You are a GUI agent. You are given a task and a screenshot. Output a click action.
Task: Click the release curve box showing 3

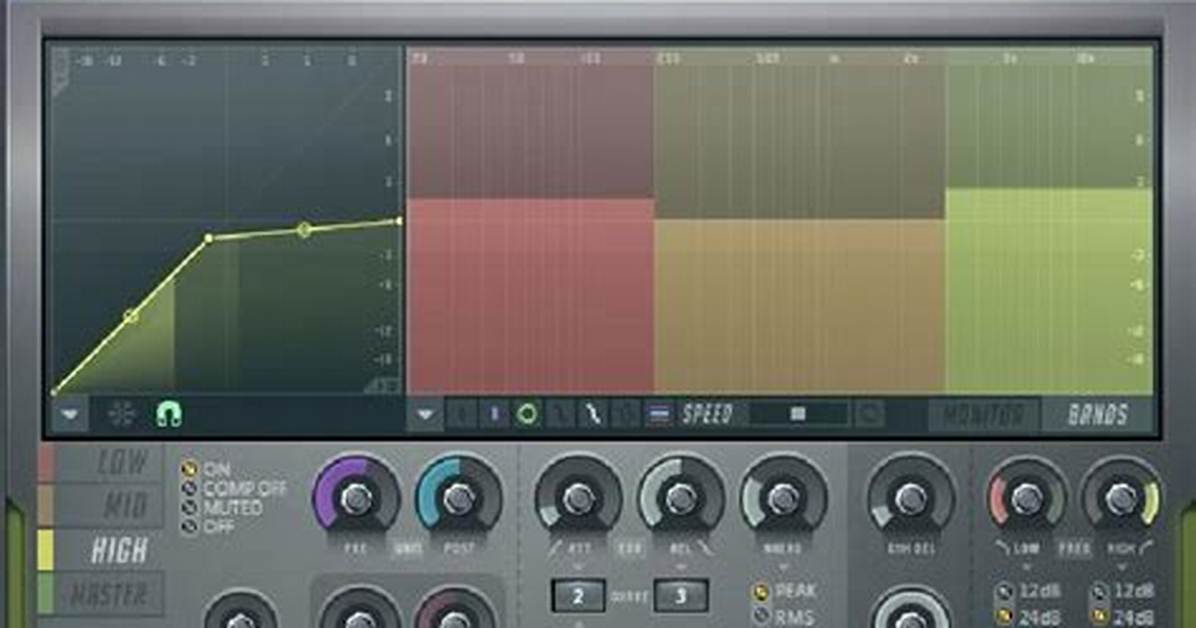coord(681,596)
